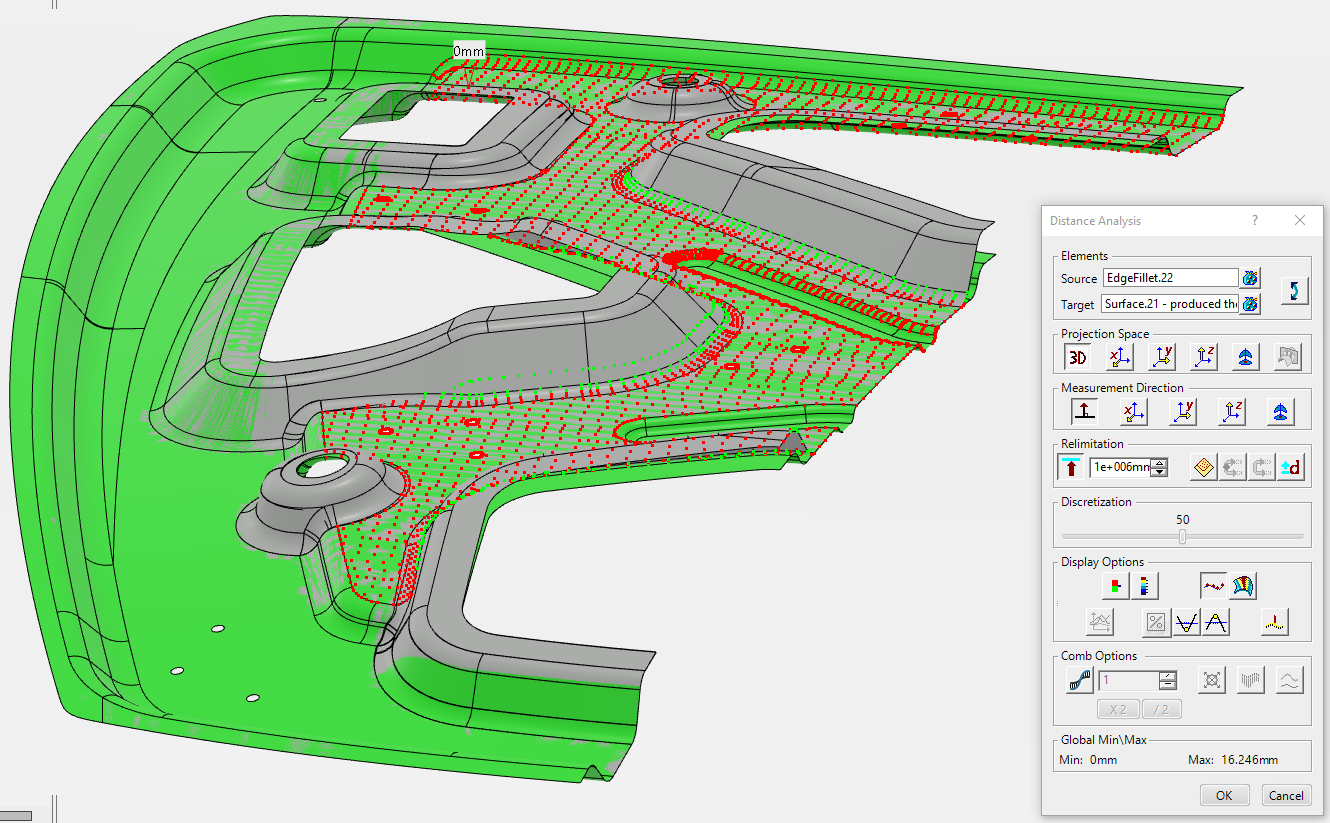The image size is (1330, 823).
Task: Click the plus/minus d relimitation icon
Action: [1291, 467]
